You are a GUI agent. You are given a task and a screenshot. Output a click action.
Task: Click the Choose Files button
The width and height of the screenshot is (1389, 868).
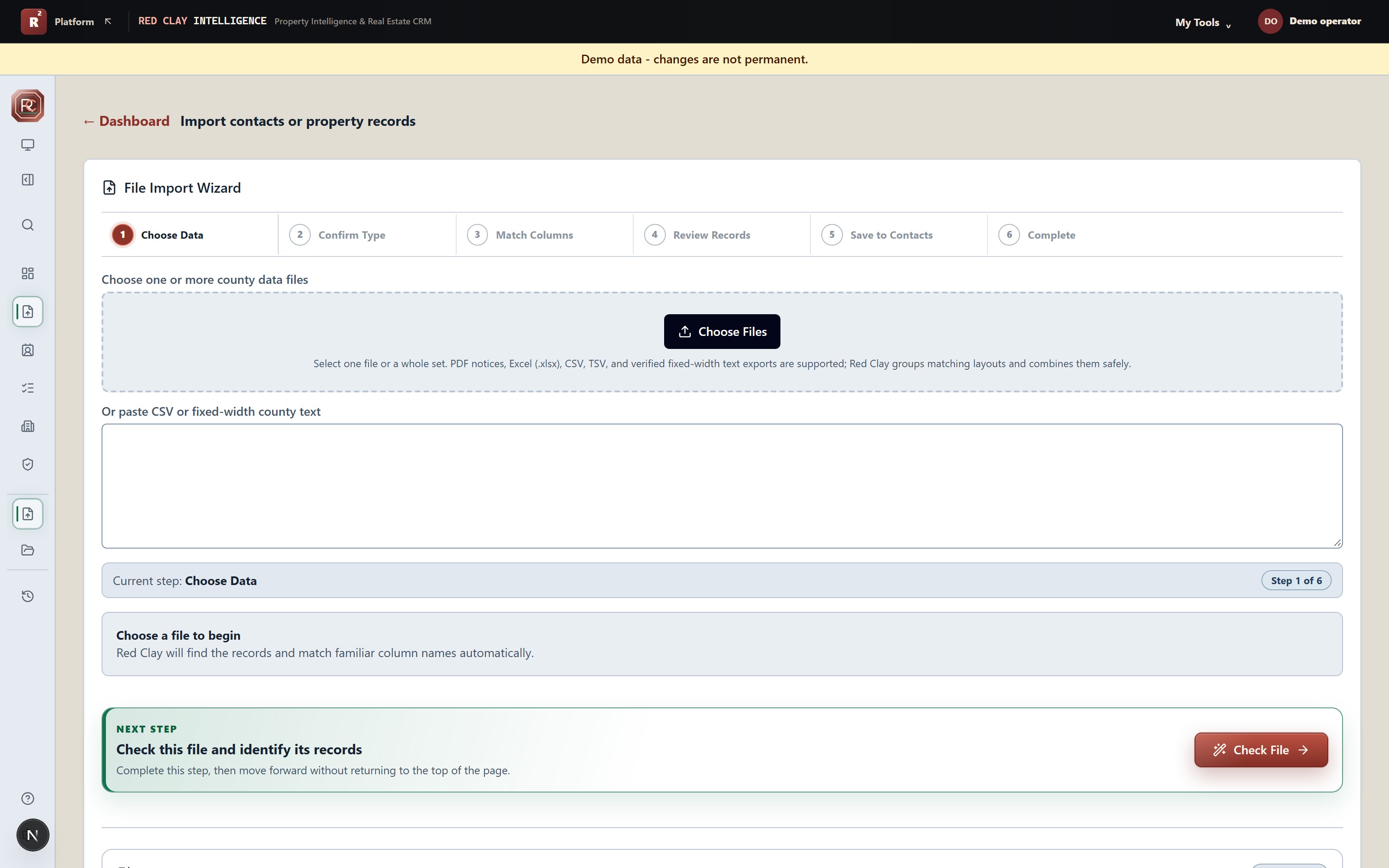pos(722,331)
